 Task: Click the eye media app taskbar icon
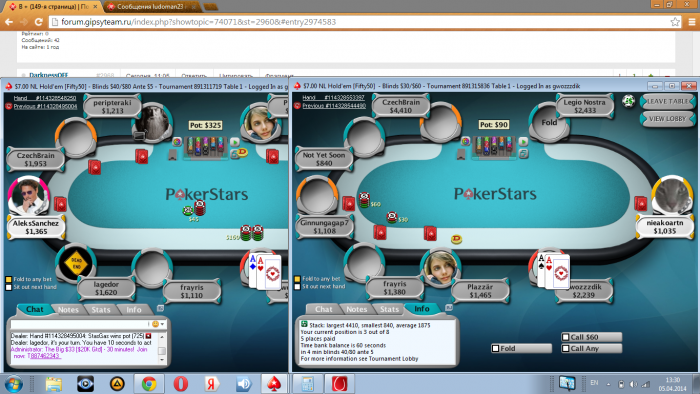pos(85,384)
